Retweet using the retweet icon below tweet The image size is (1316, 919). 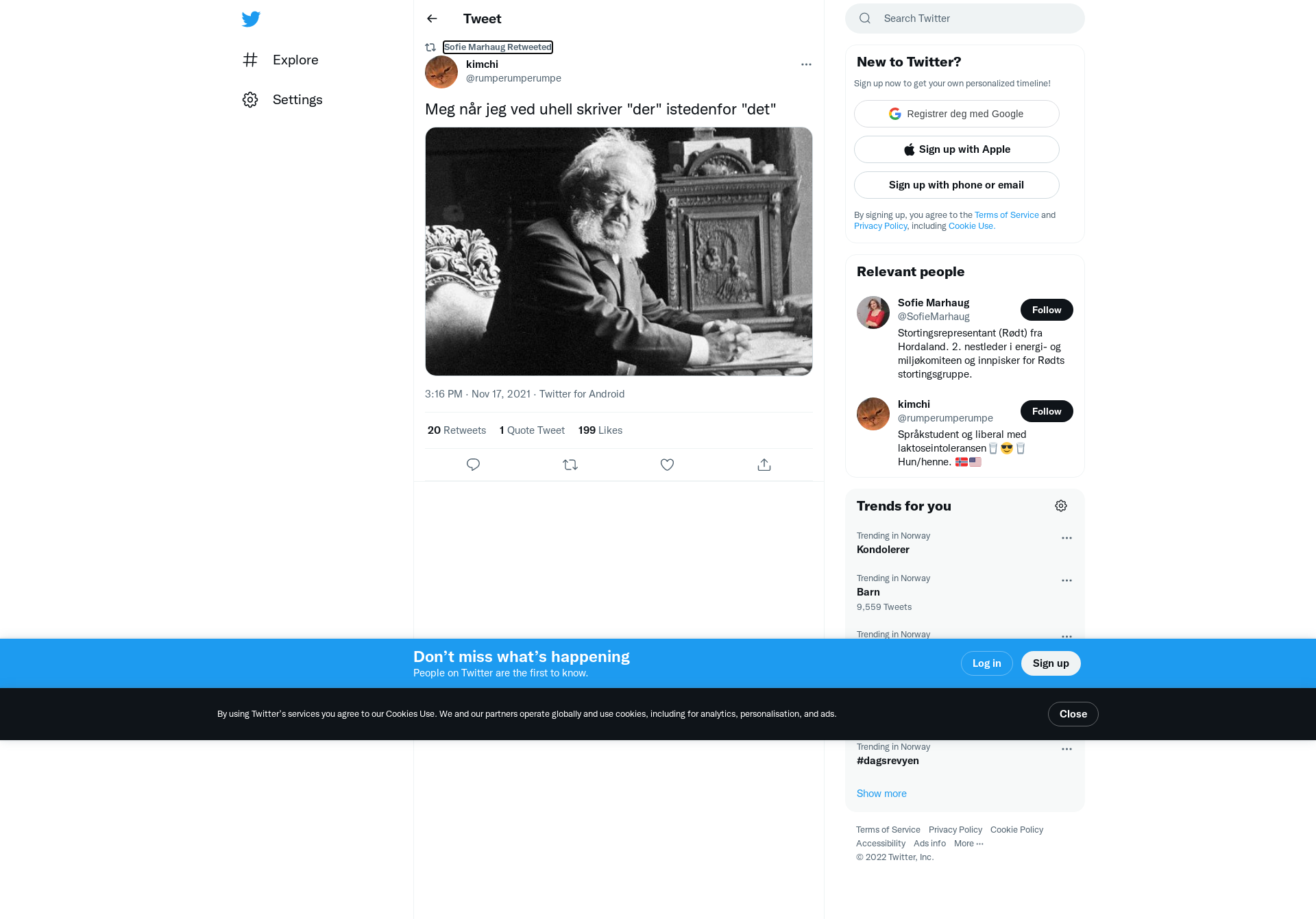[x=570, y=465]
